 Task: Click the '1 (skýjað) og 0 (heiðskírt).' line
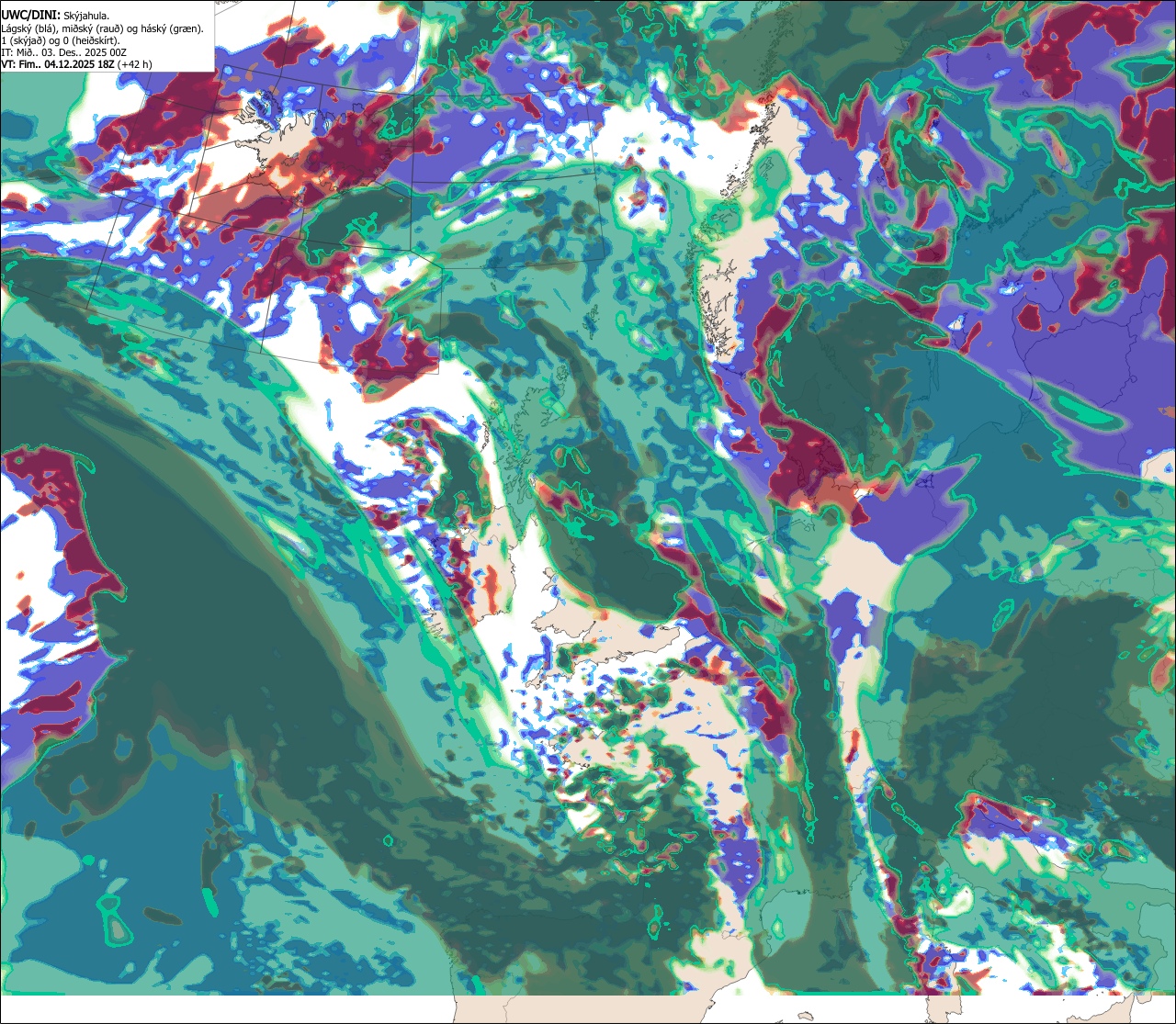click(61, 40)
